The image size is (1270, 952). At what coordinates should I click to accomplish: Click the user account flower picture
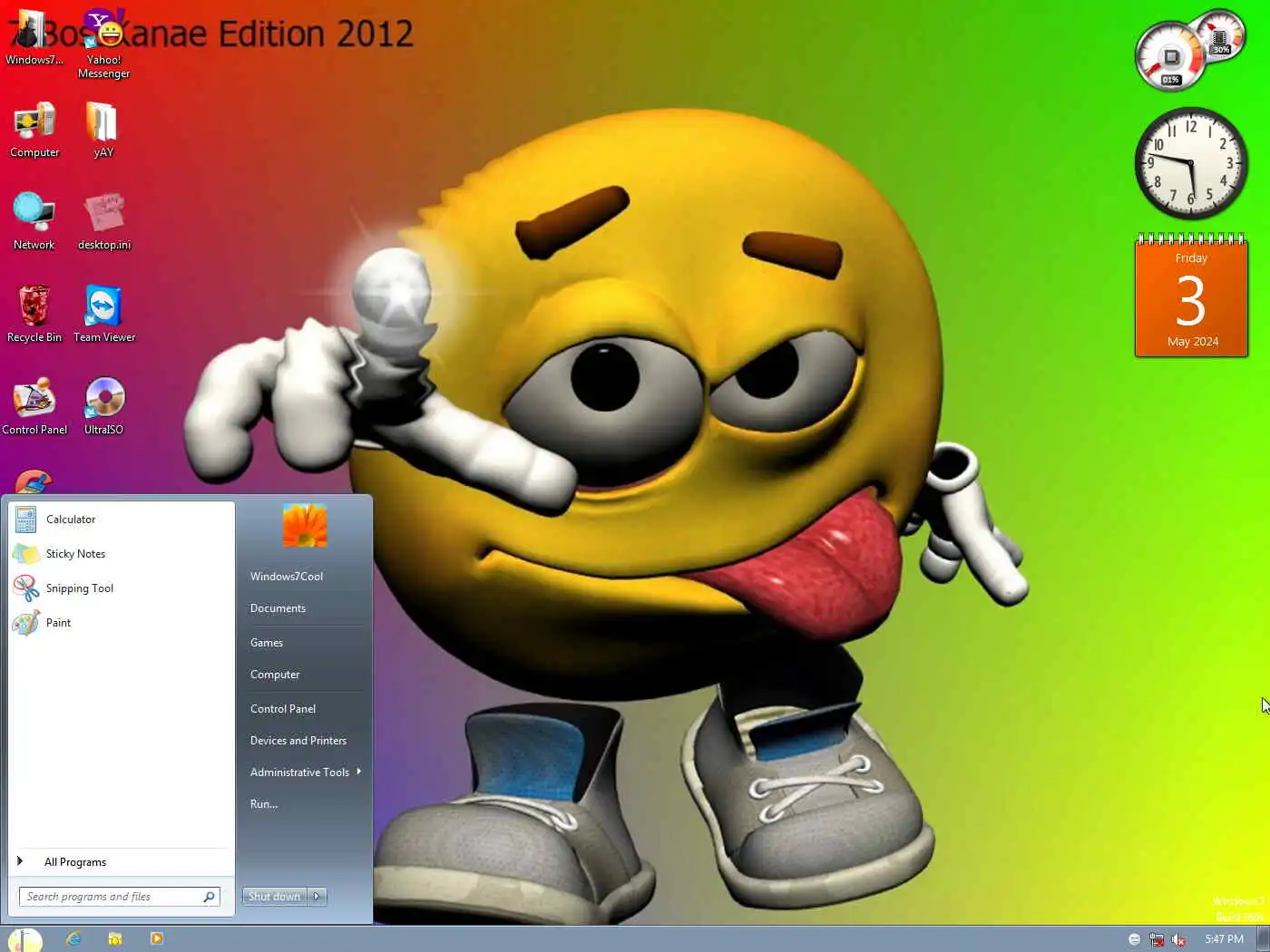(305, 525)
